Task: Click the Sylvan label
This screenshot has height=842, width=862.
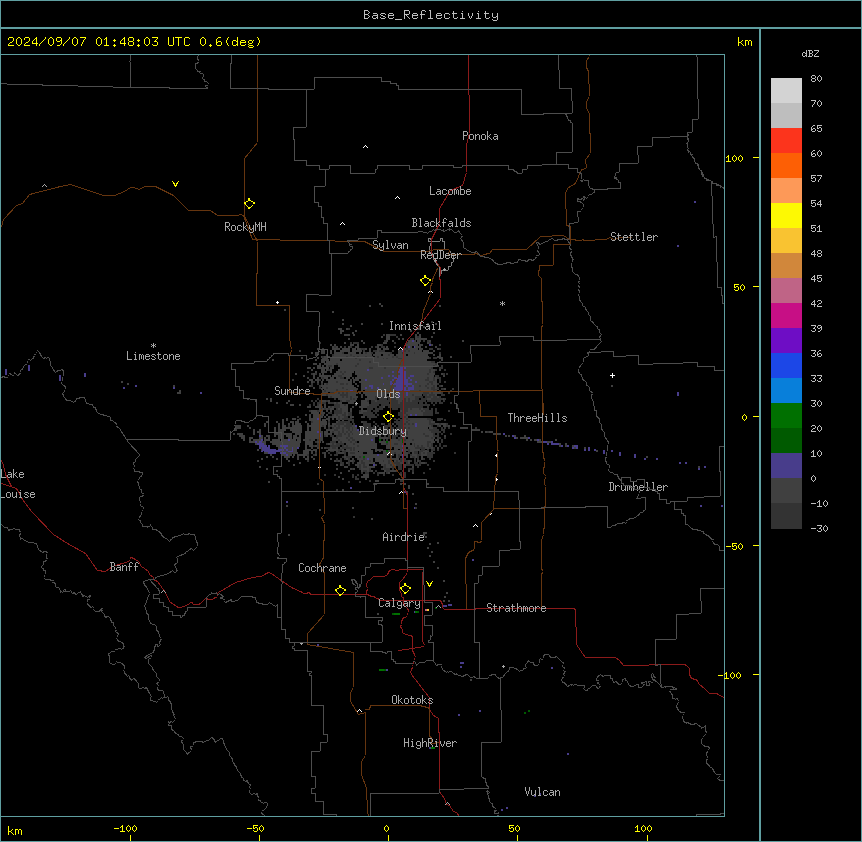Action: 390,245
